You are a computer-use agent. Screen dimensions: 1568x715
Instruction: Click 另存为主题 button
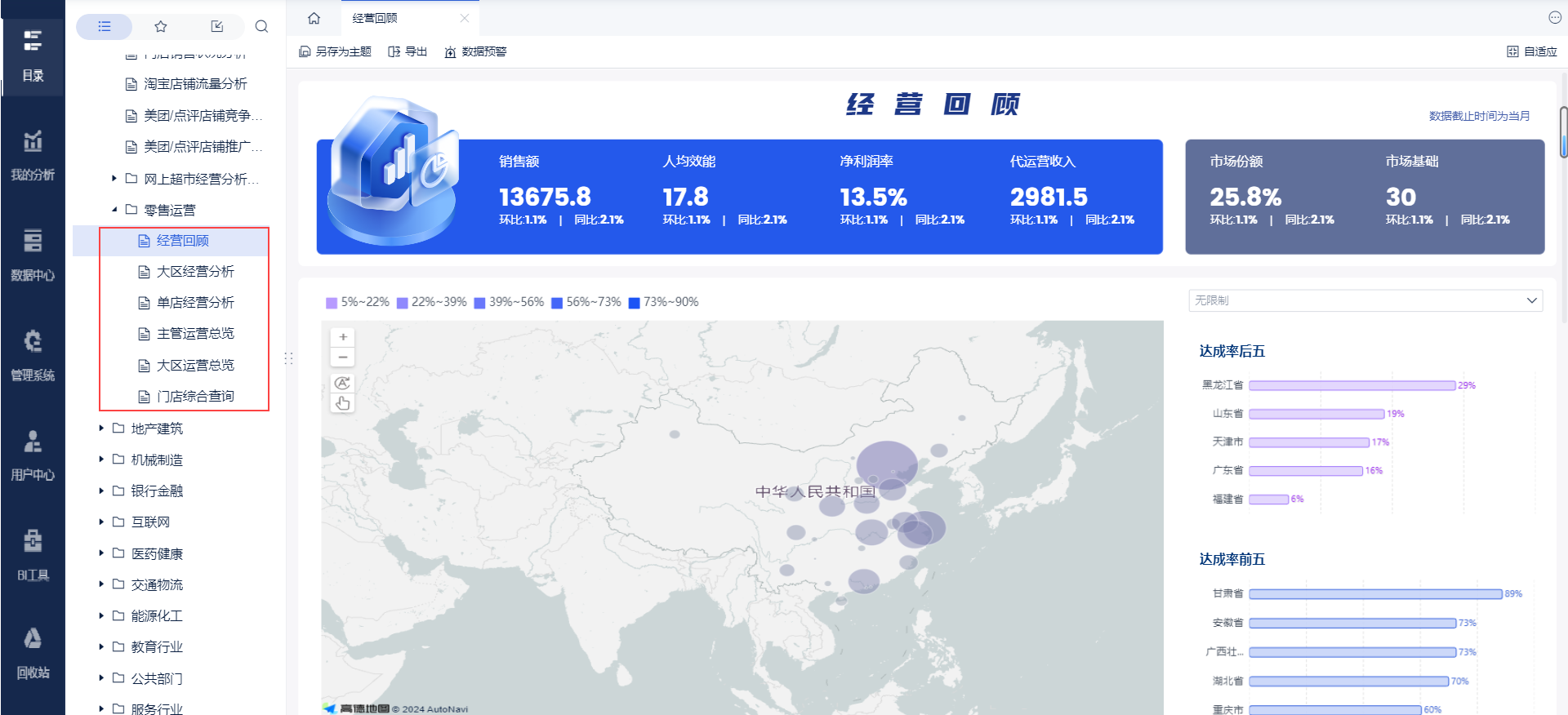tap(336, 51)
